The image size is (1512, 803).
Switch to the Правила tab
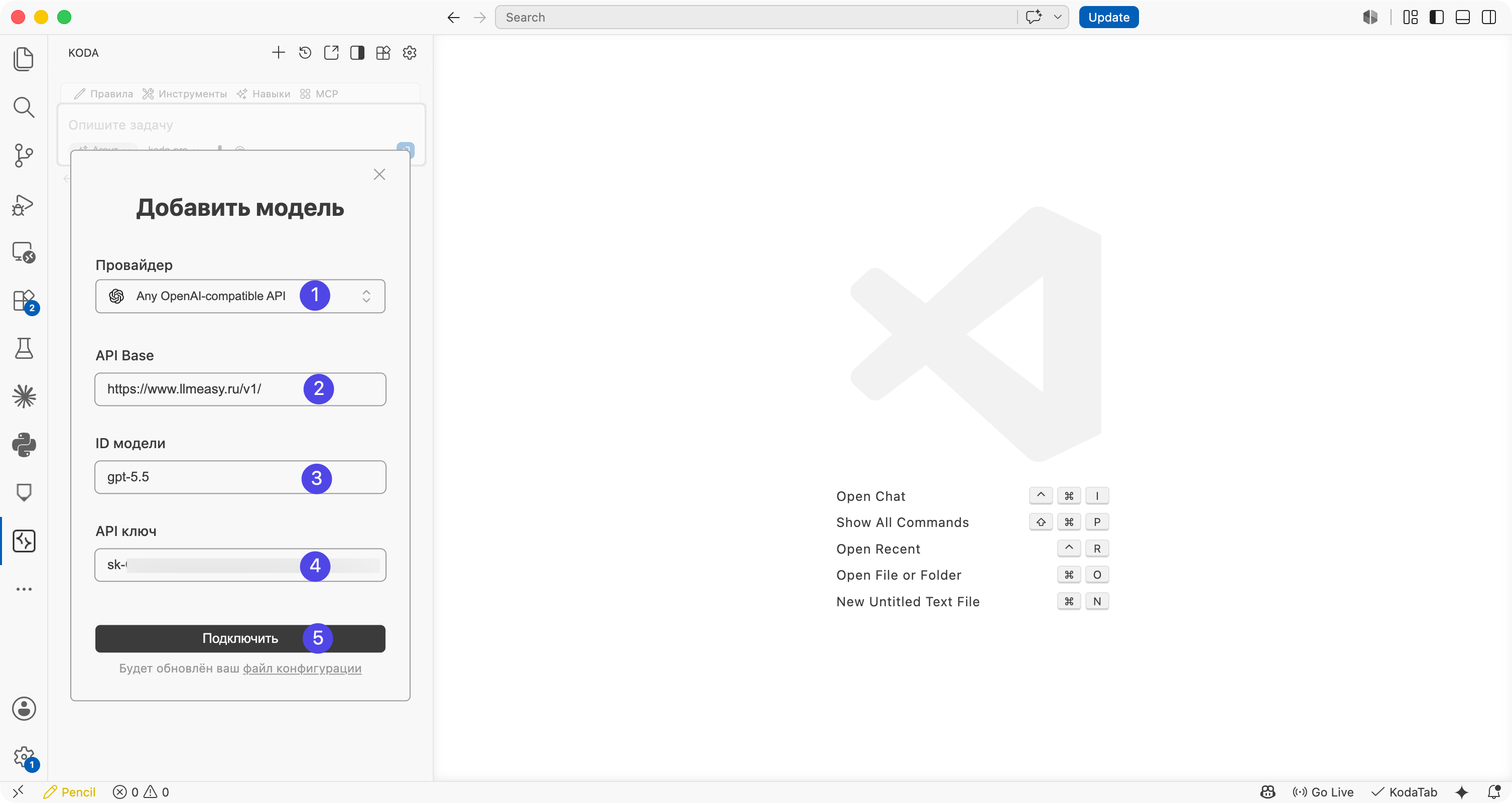click(104, 94)
